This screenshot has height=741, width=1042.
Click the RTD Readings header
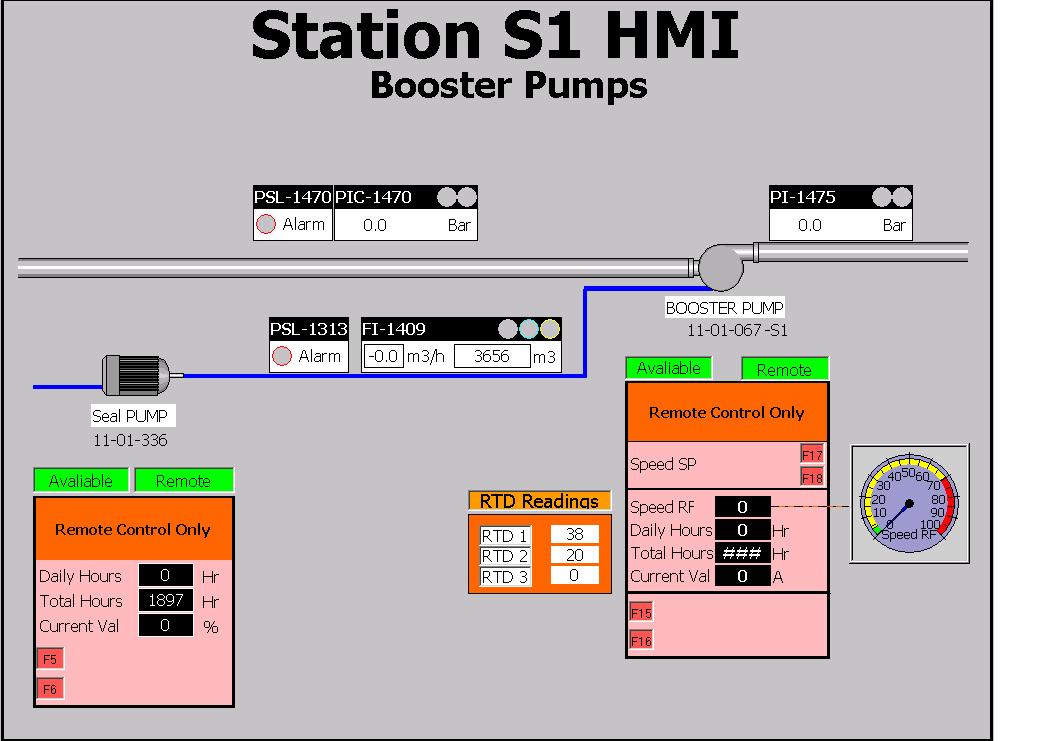(540, 500)
